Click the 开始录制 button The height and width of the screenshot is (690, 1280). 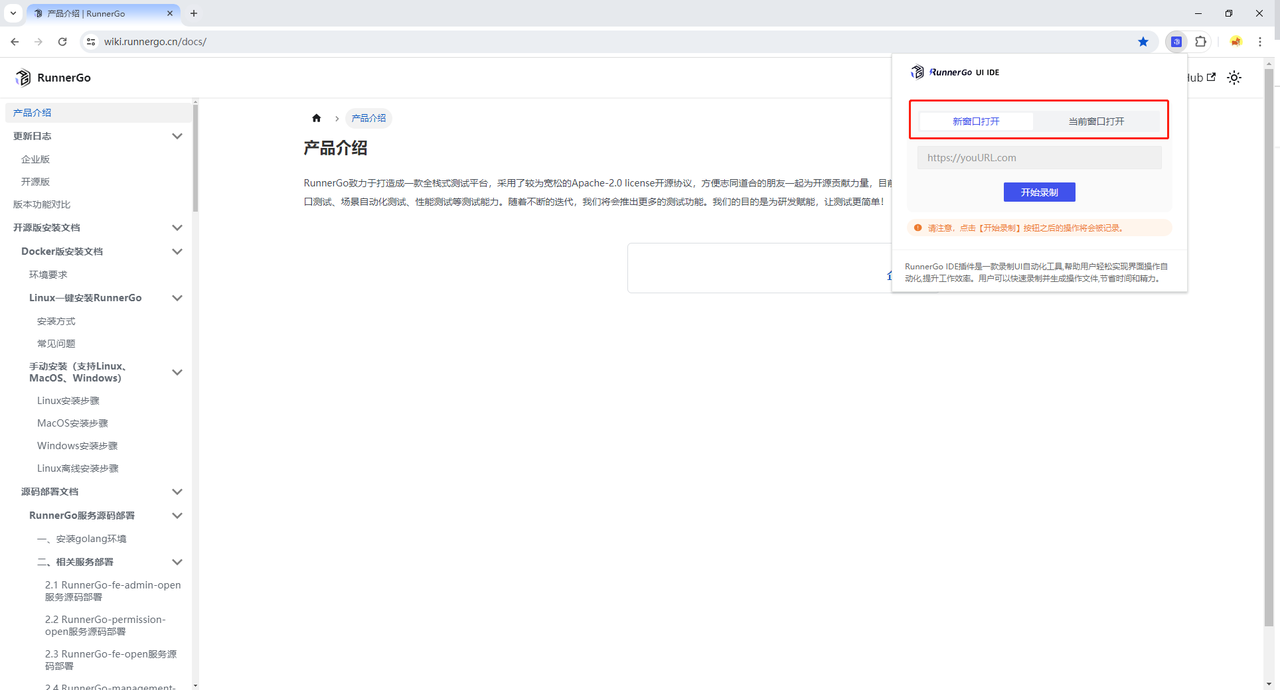[1039, 192]
